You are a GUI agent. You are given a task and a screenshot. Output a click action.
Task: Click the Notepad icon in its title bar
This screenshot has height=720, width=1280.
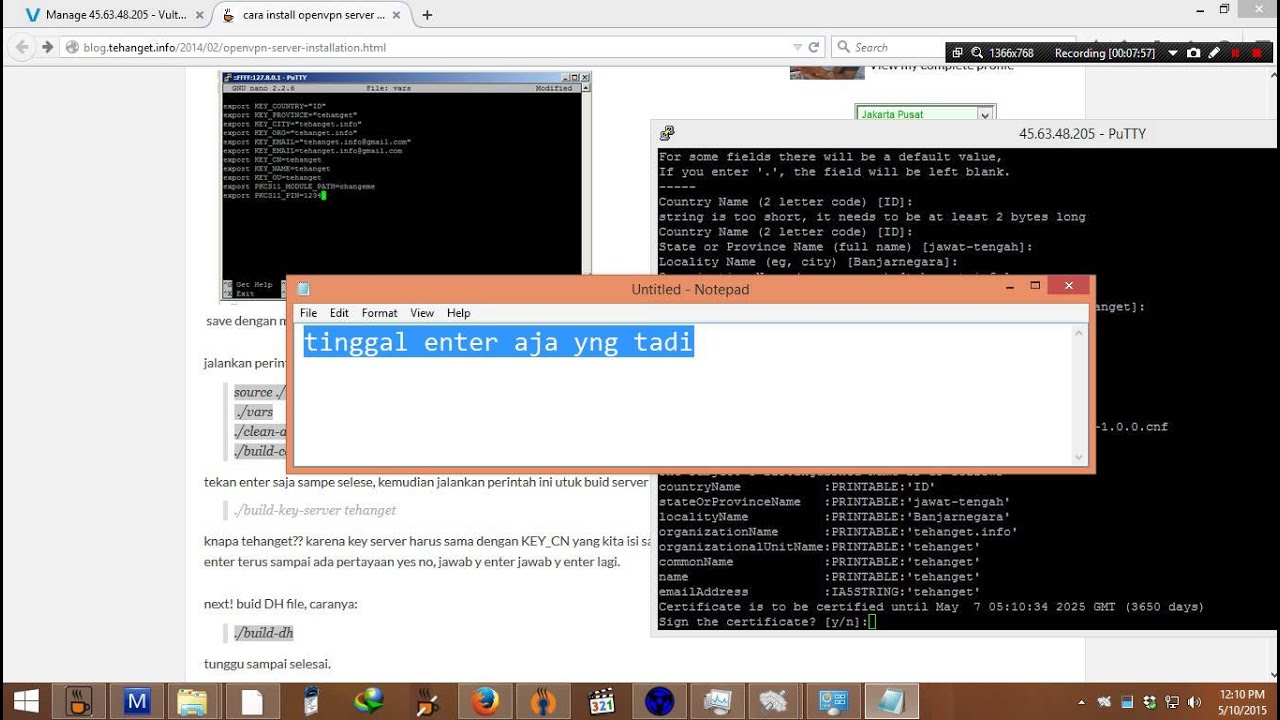tap(304, 289)
